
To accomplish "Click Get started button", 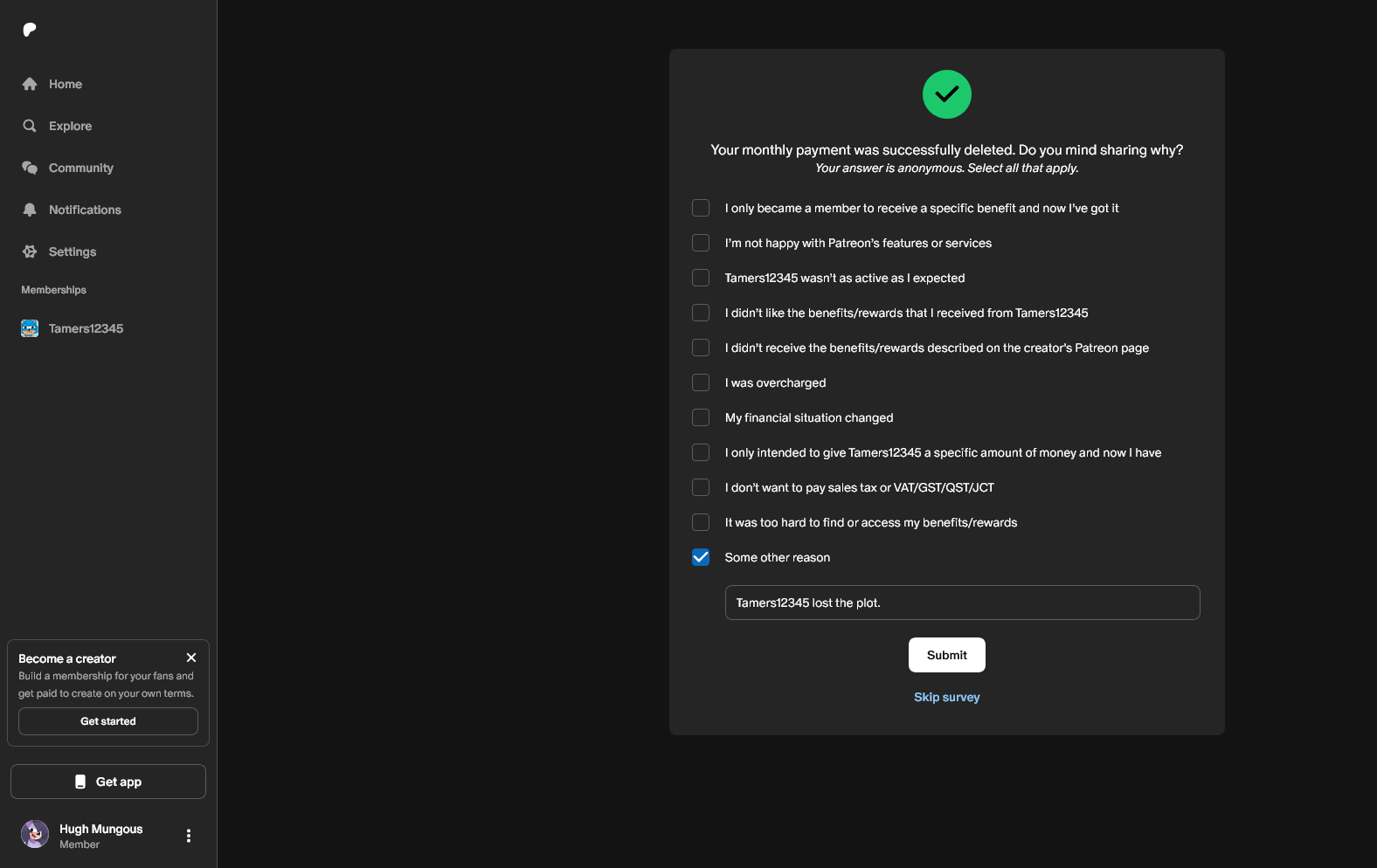I will [108, 721].
